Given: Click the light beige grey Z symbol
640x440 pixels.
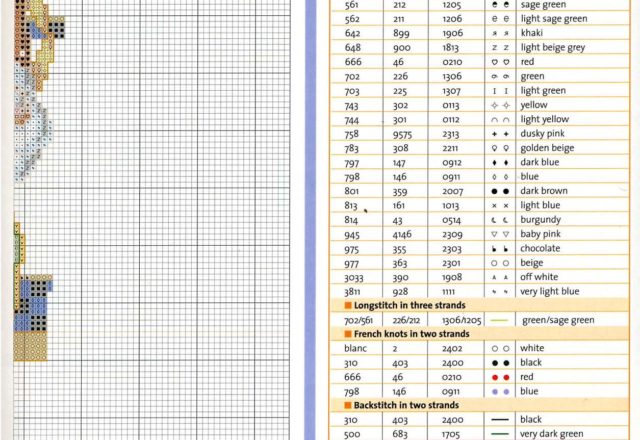Looking at the screenshot, I should point(499,46).
